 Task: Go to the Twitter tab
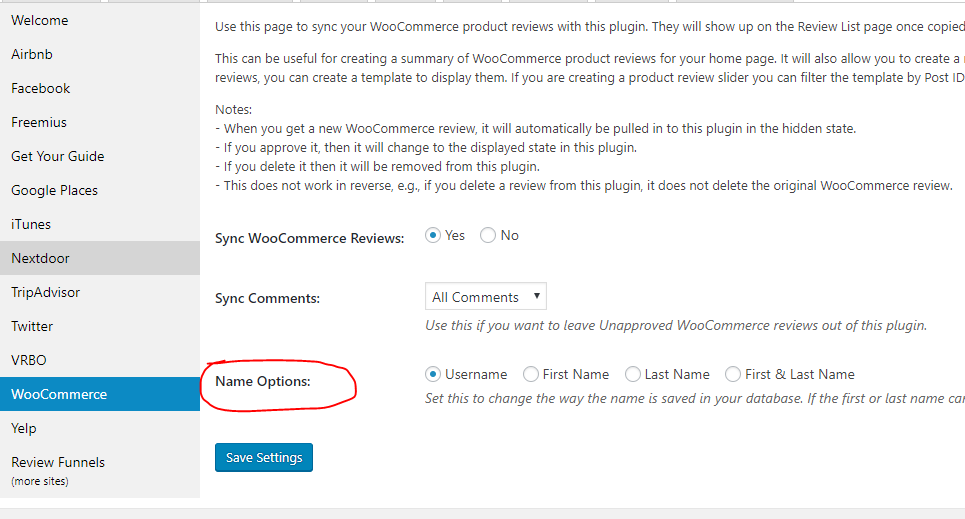click(100, 326)
